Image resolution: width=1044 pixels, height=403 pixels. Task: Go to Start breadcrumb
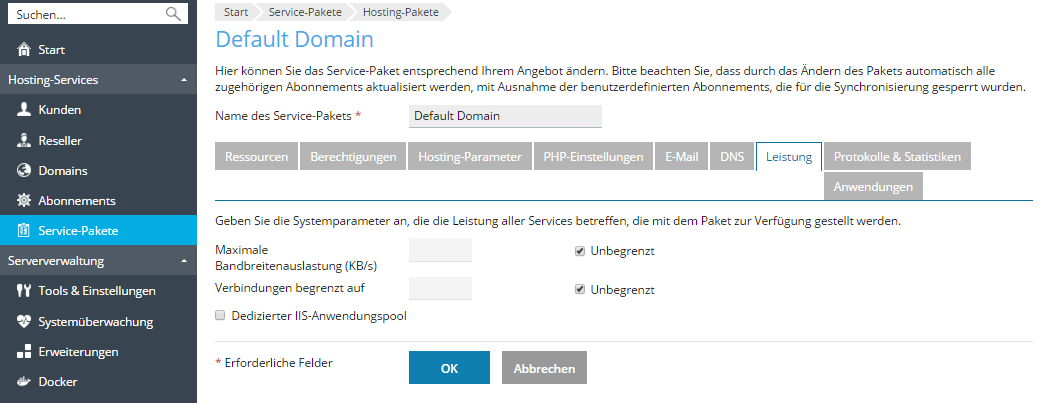236,12
